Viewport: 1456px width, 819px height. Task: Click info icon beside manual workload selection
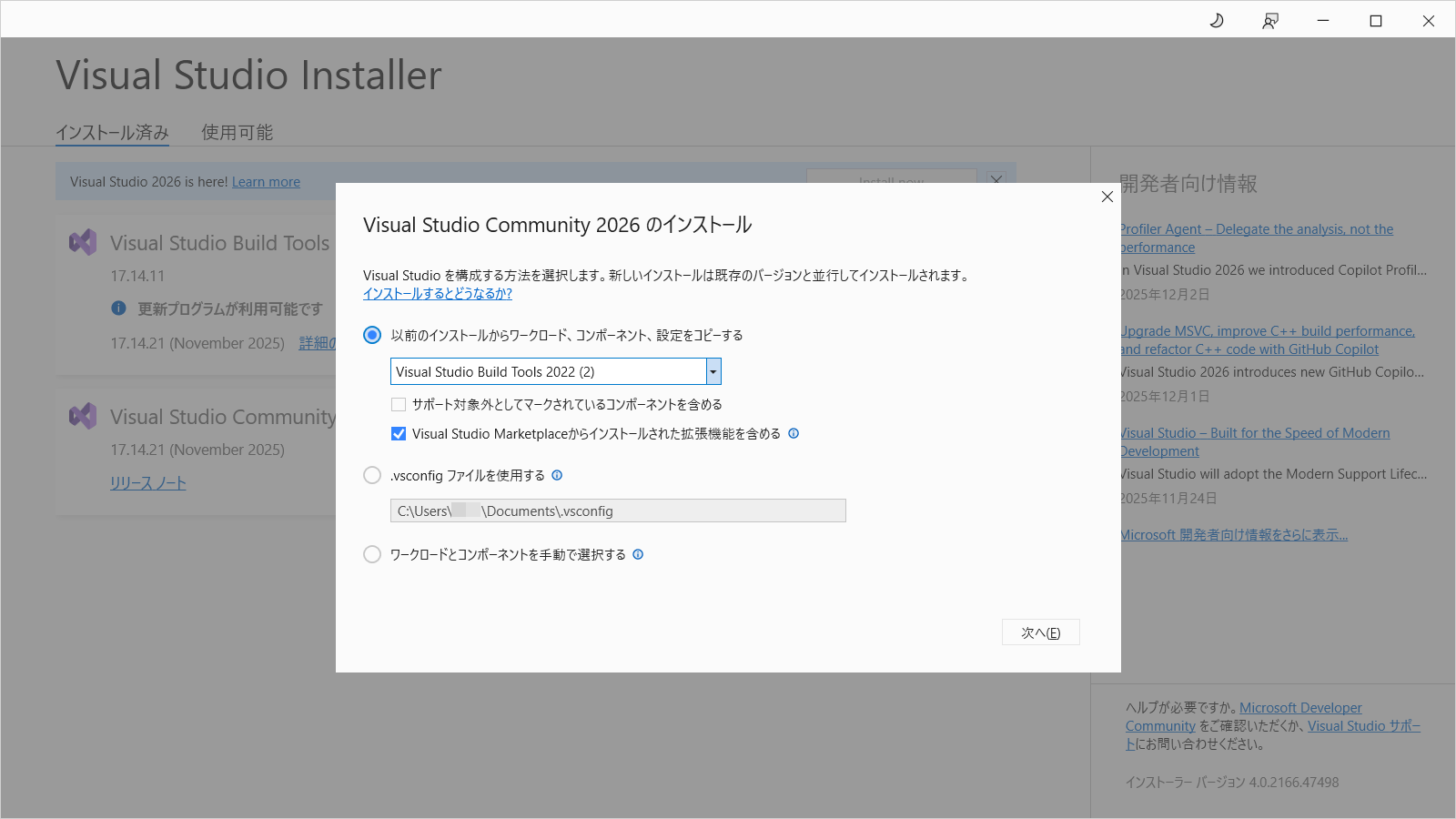point(638,554)
